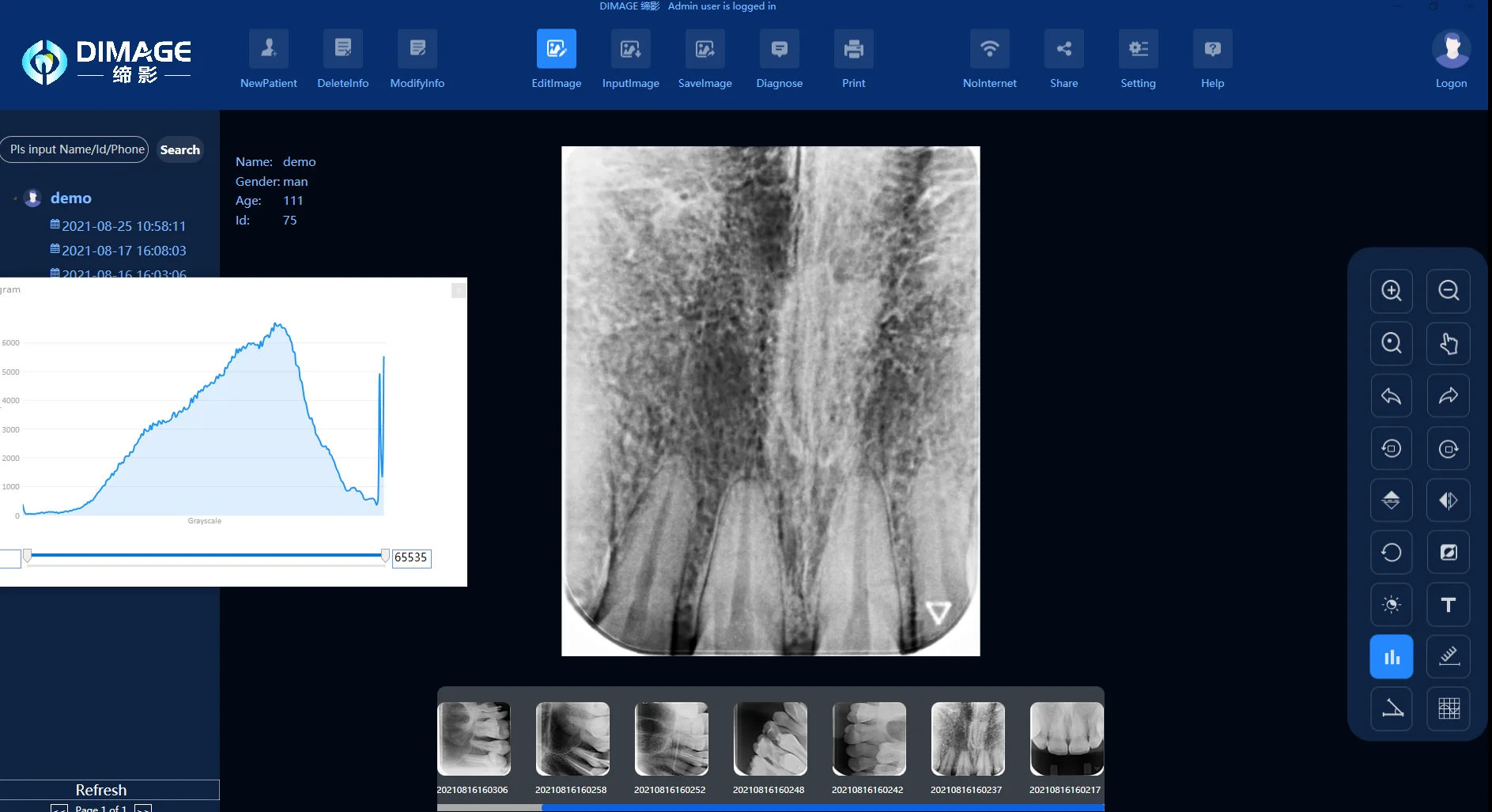Open the brightness adjustment tool
Image resolution: width=1492 pixels, height=812 pixels.
pyautogui.click(x=1392, y=604)
